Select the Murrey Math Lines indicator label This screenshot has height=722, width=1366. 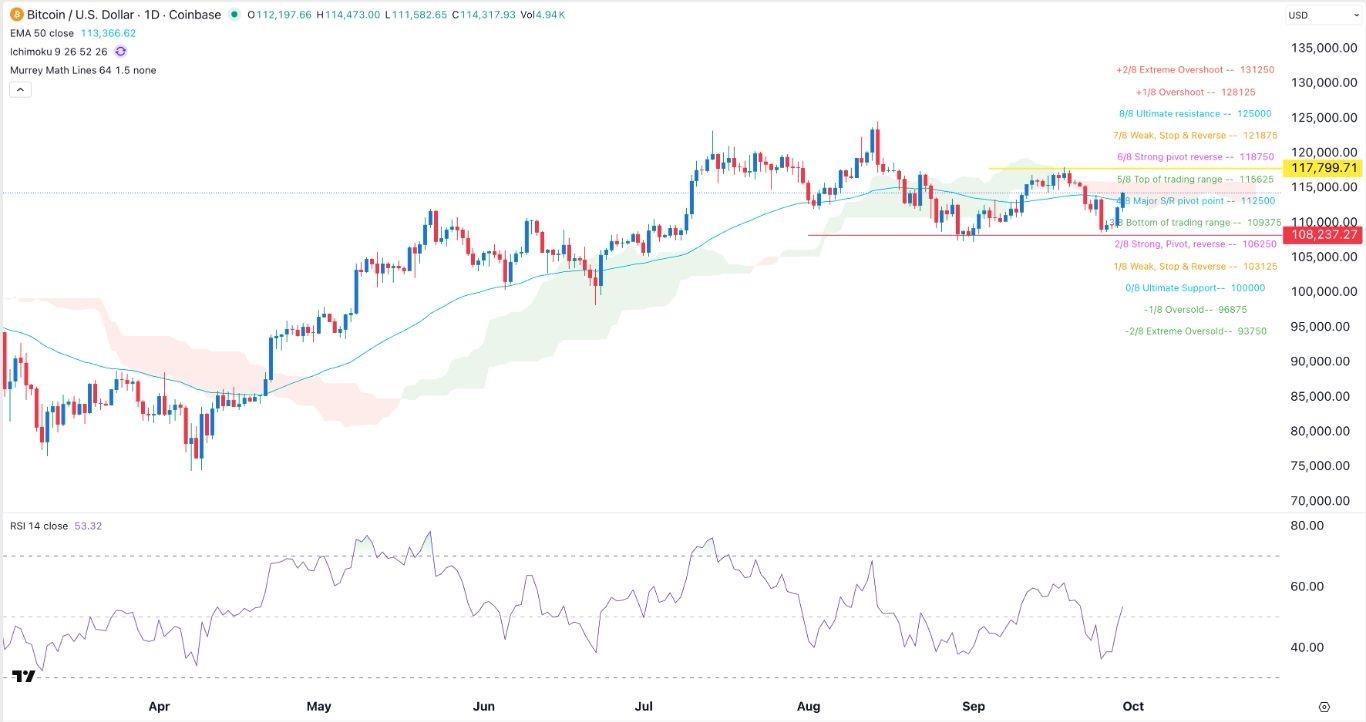(82, 70)
